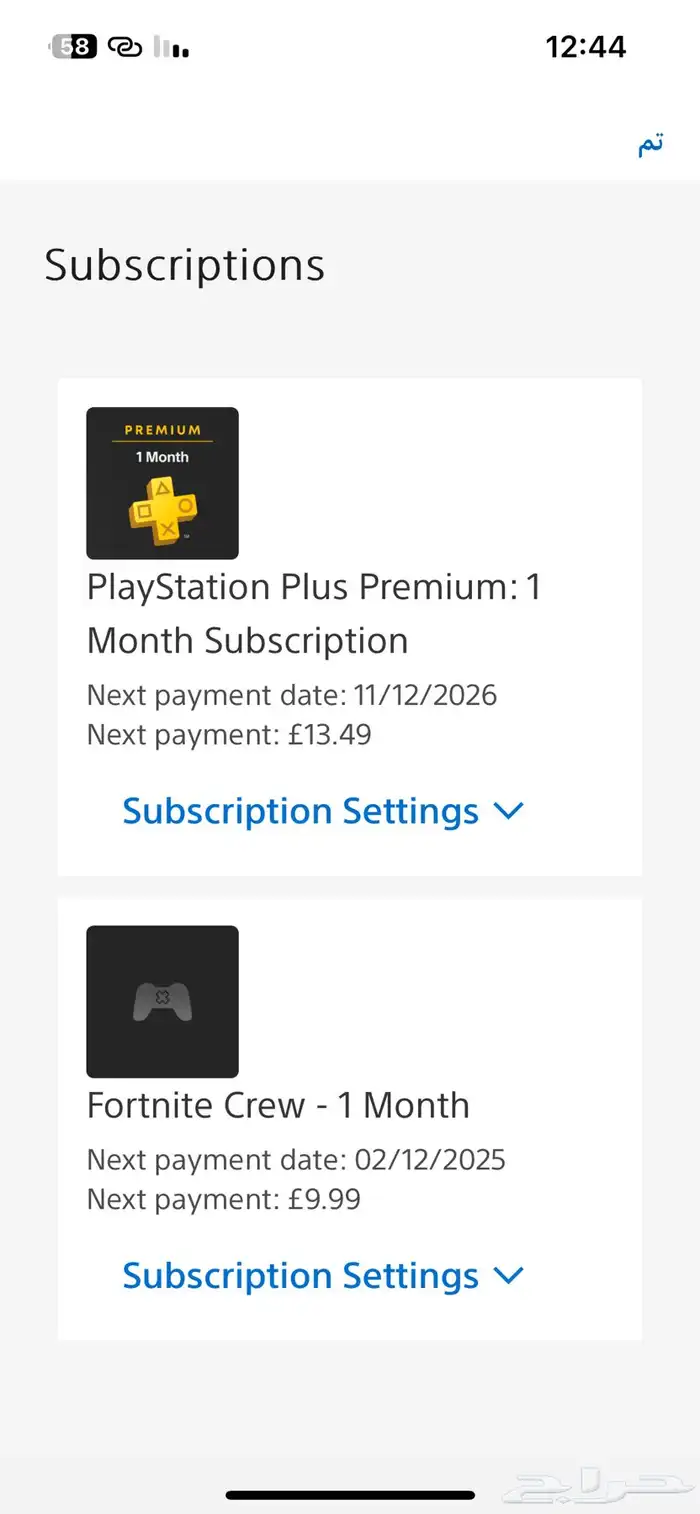Tap the Fortnite Crew controller placeholder icon
This screenshot has height=1514, width=700.
tap(162, 1001)
